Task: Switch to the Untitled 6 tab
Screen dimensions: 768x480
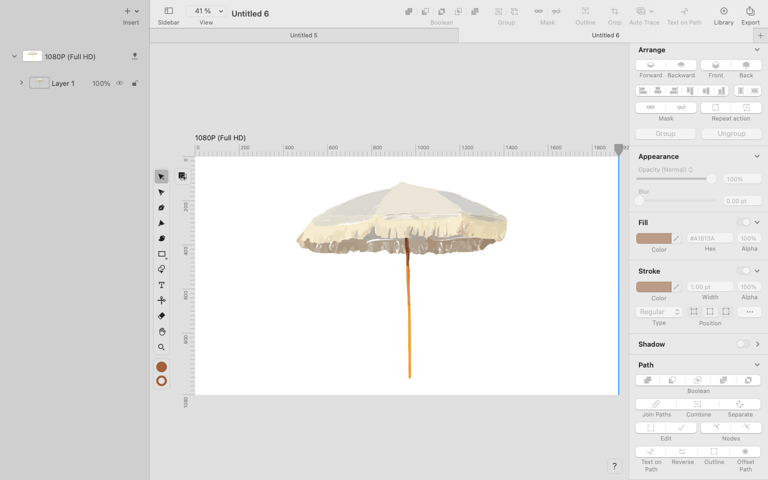Action: point(605,35)
